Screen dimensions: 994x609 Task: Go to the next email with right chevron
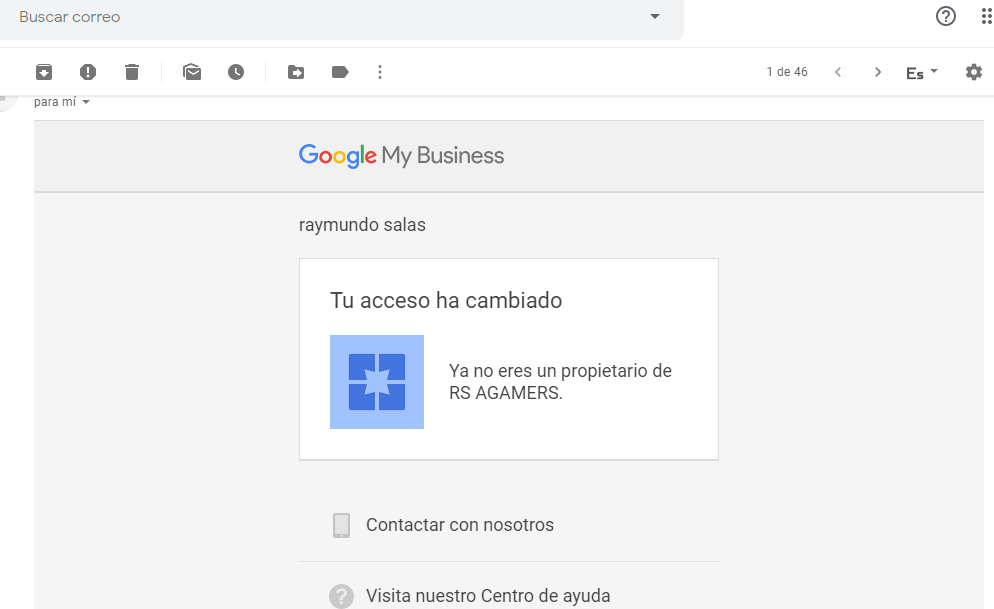click(x=877, y=71)
